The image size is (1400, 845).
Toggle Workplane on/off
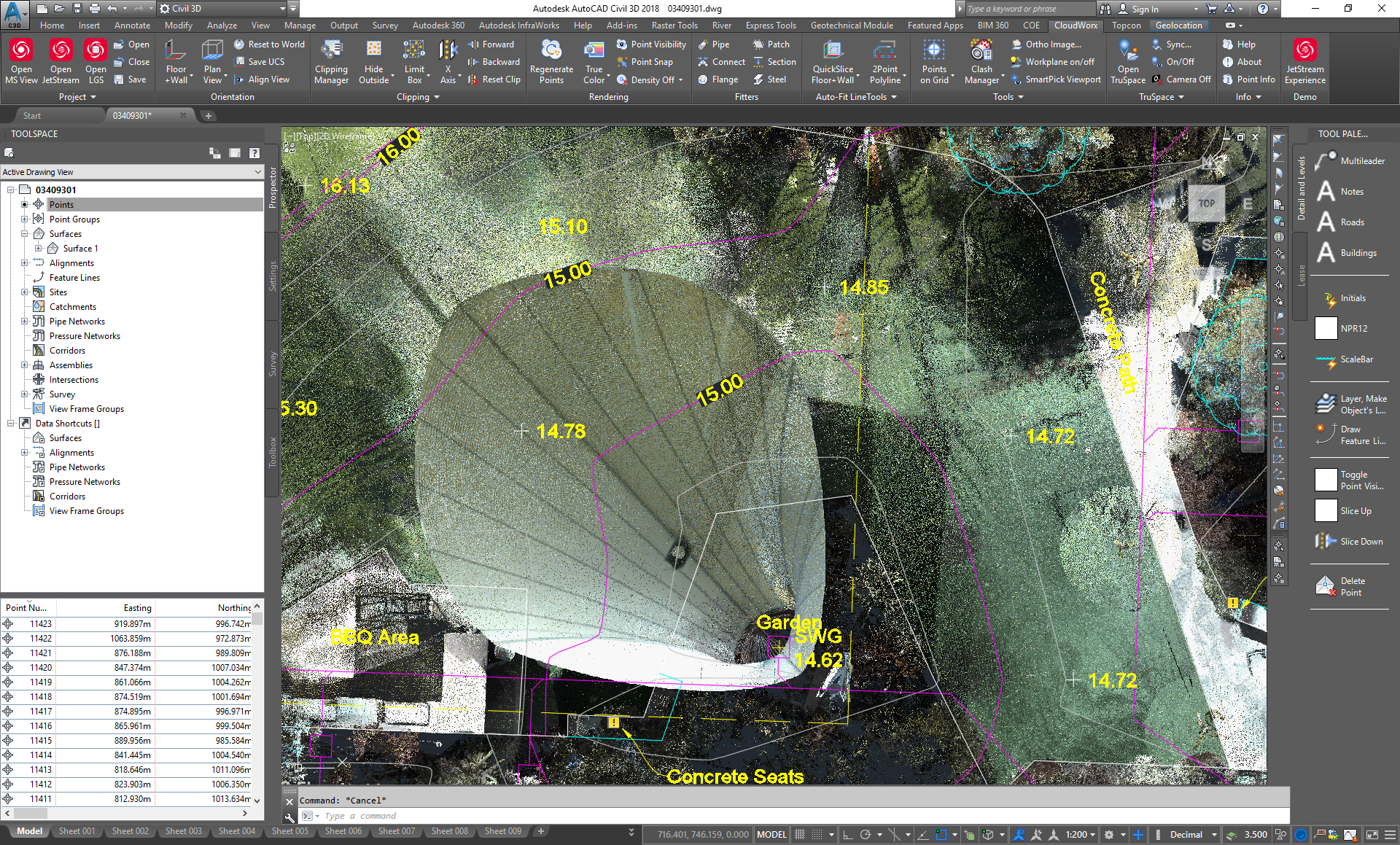click(1052, 62)
